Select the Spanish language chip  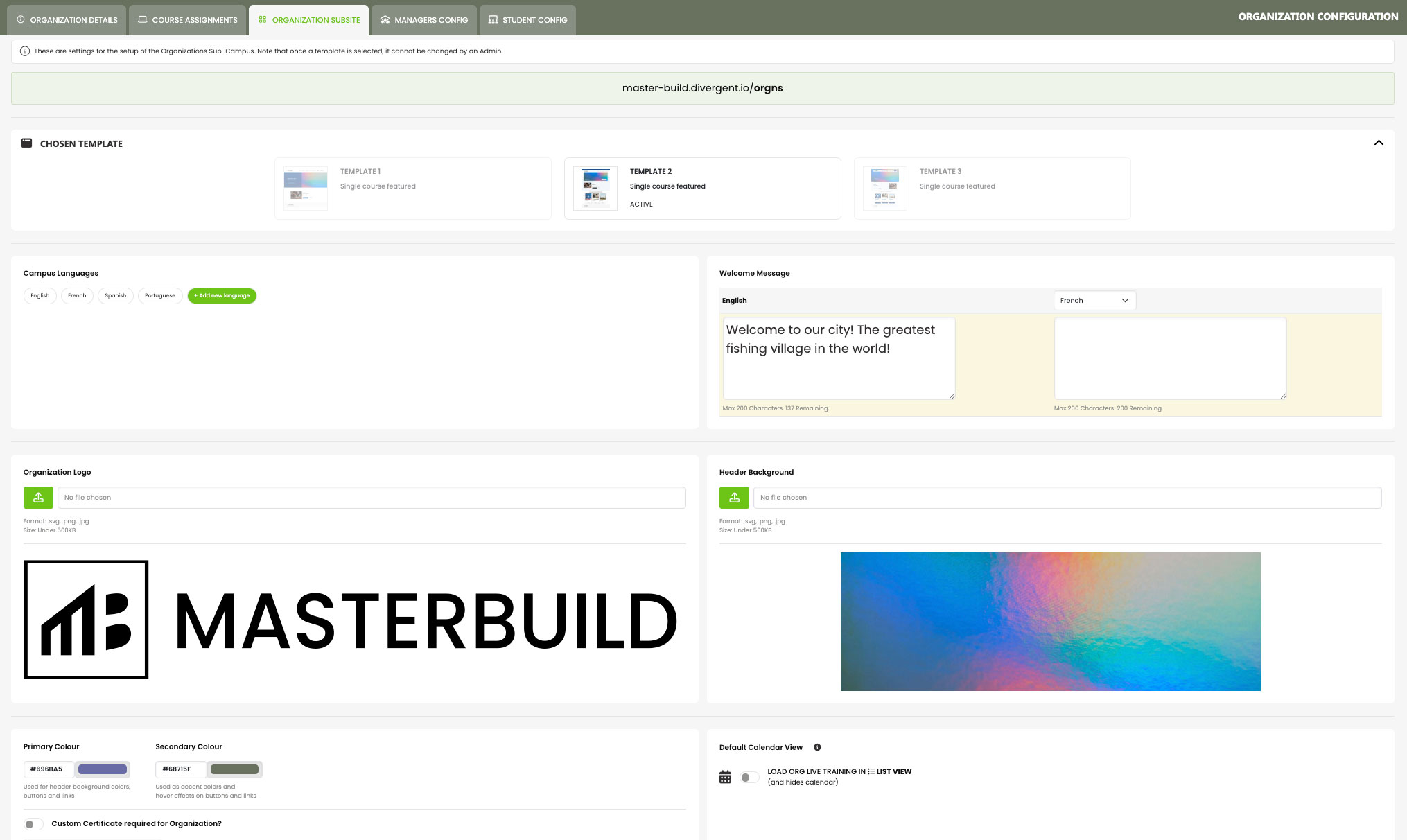tap(115, 295)
